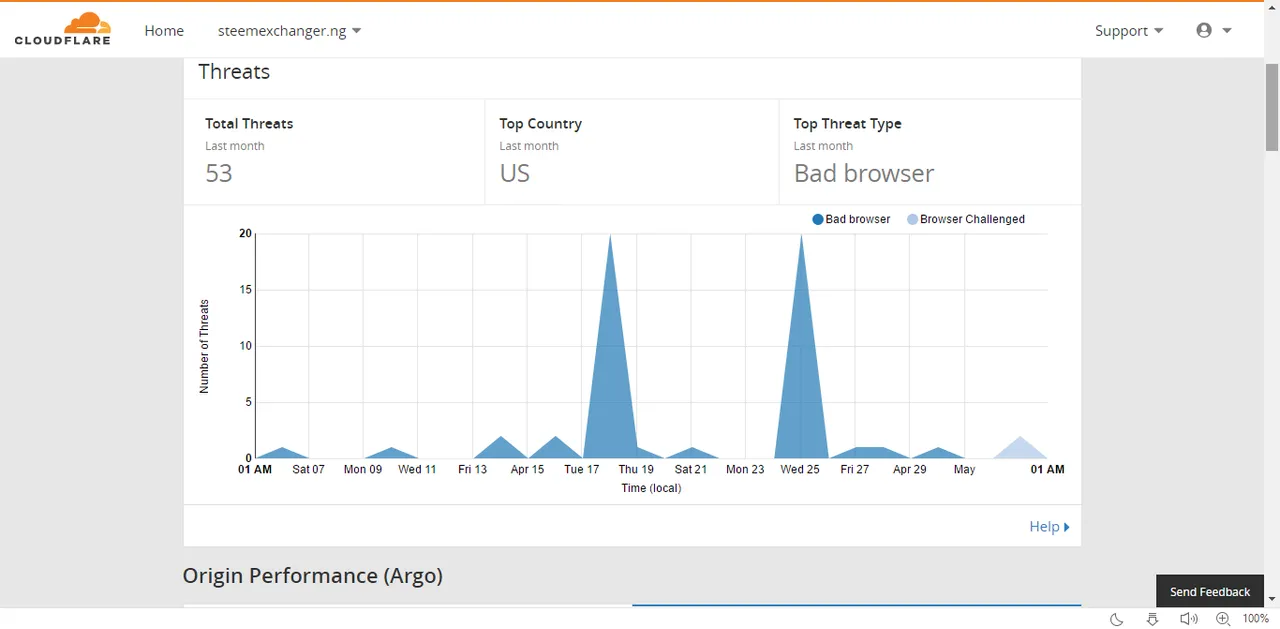Open the Support dropdown menu
This screenshot has width=1280, height=629.
[x=1129, y=31]
